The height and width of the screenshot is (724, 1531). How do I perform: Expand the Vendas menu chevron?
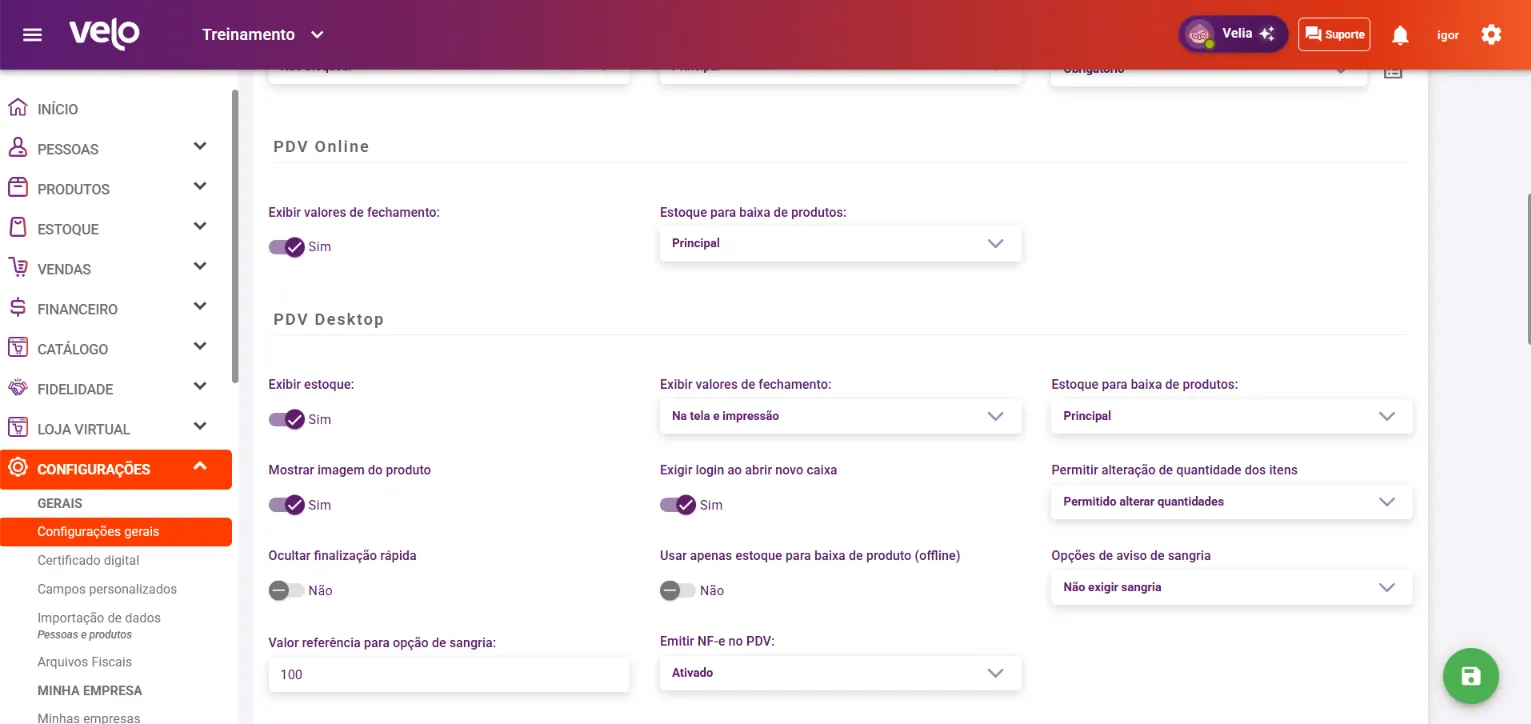(x=200, y=266)
